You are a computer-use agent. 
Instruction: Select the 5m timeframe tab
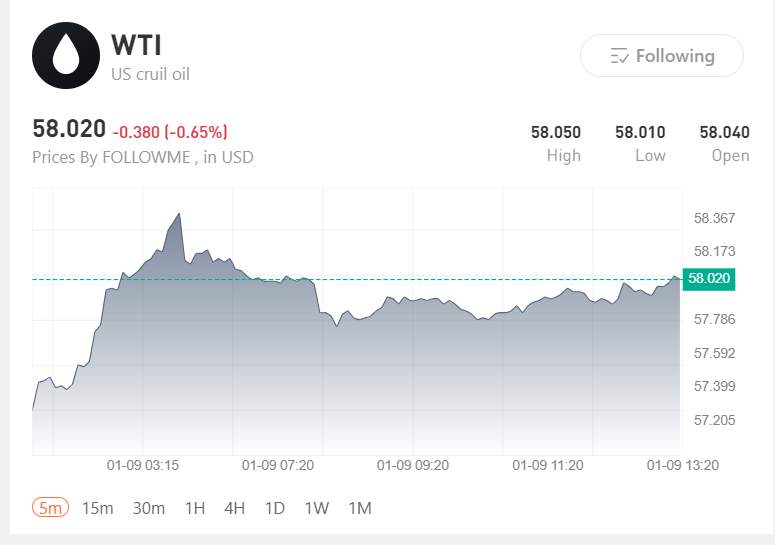pyautogui.click(x=49, y=508)
